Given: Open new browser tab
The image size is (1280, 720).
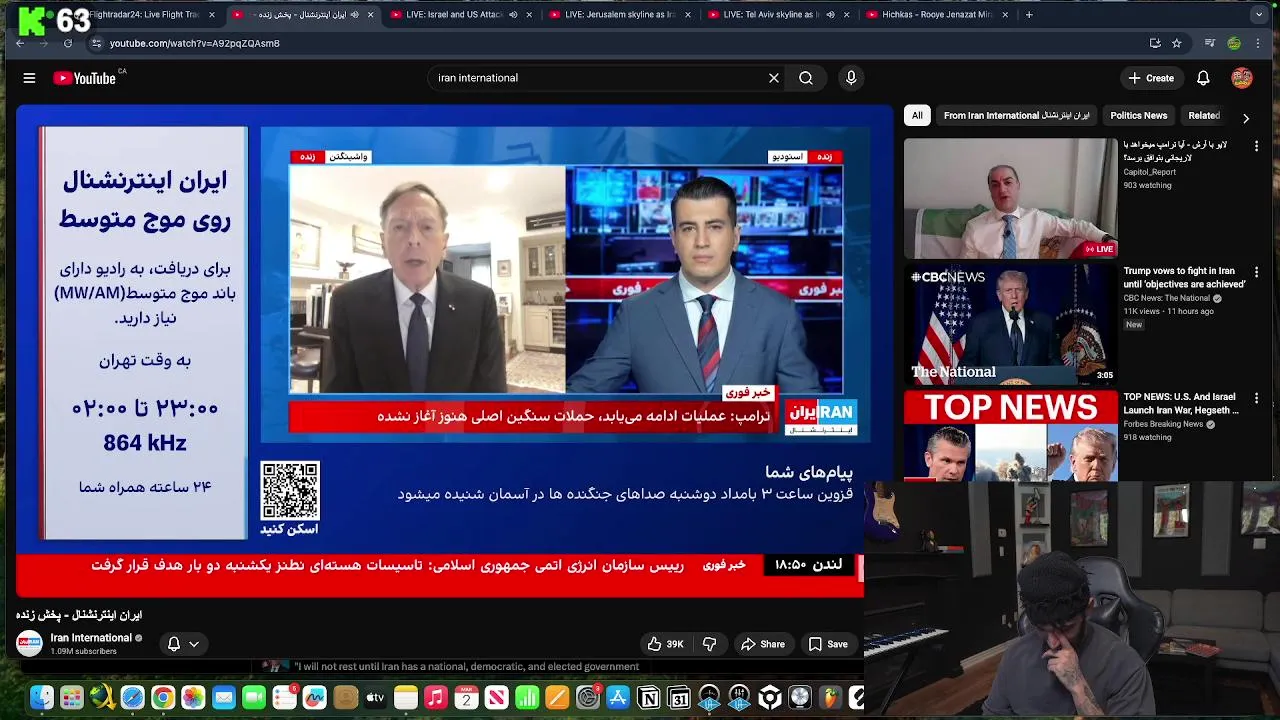Looking at the screenshot, I should click(1029, 15).
